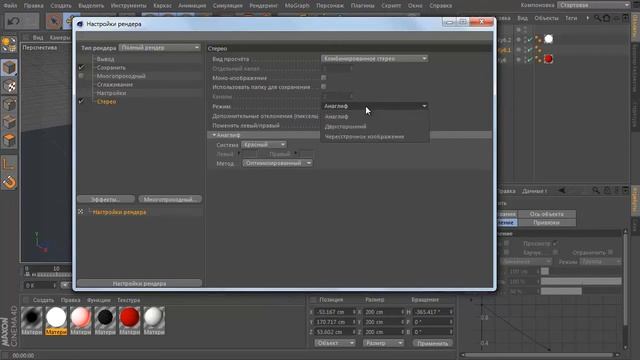
Task: Select the first black fuzzy material ball
Action: pyautogui.click(x=31, y=318)
